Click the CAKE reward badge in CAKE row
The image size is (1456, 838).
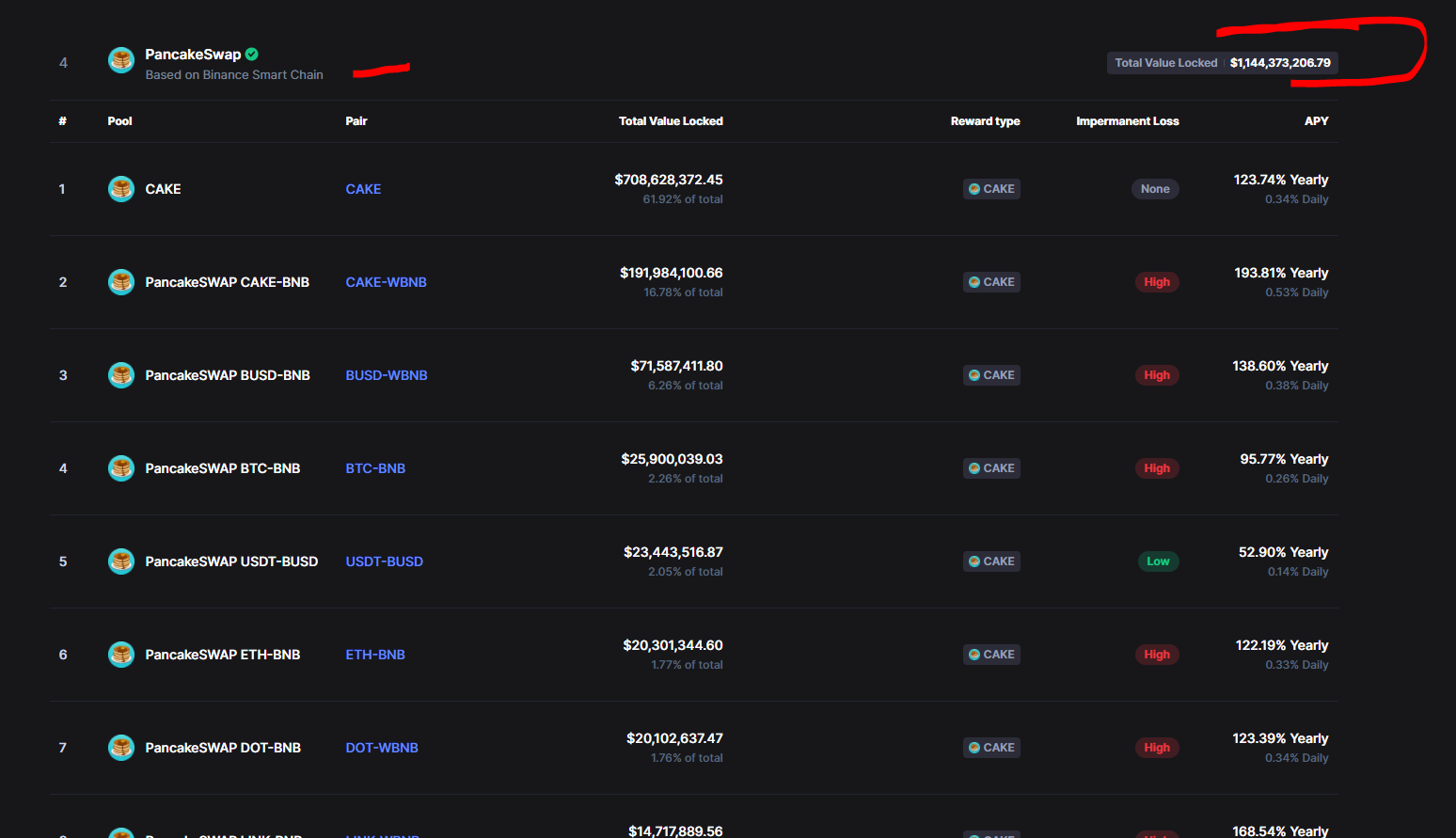[x=991, y=189]
